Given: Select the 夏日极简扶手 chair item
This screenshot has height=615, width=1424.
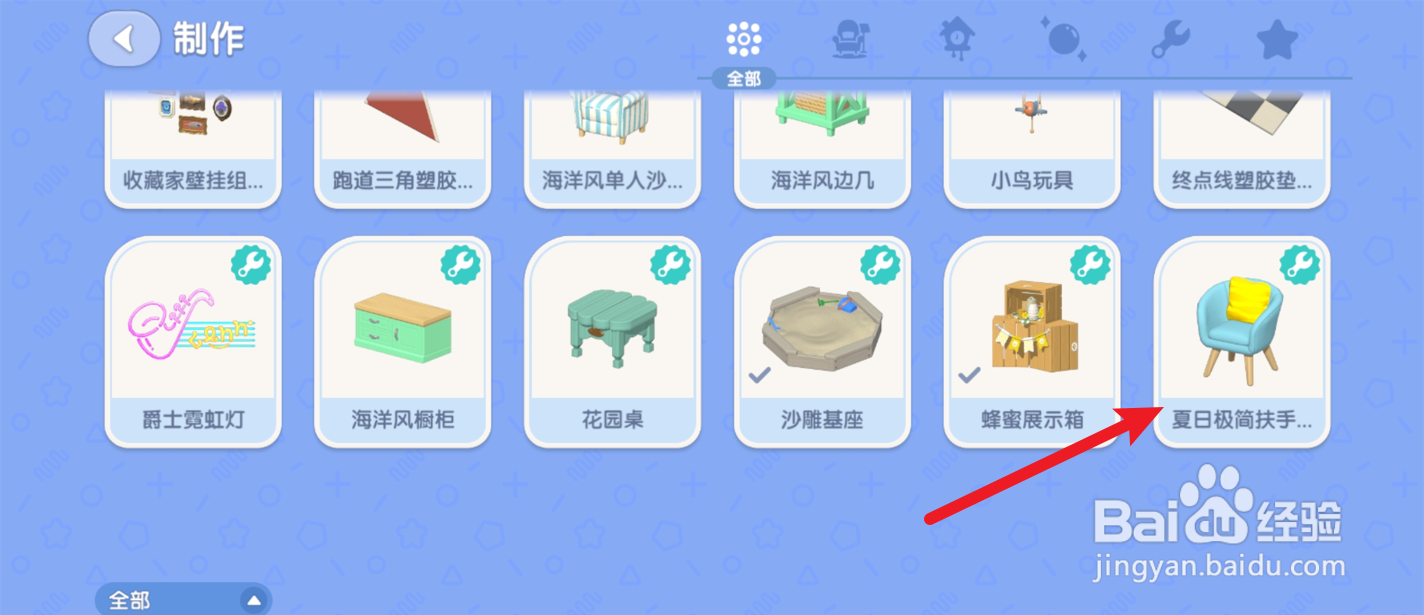Looking at the screenshot, I should tap(1242, 341).
